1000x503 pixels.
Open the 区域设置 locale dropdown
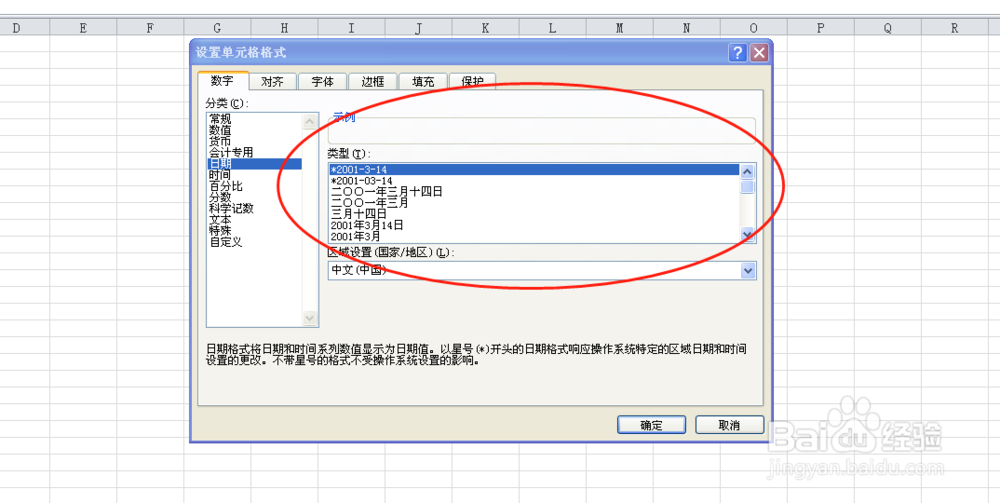pos(748,270)
